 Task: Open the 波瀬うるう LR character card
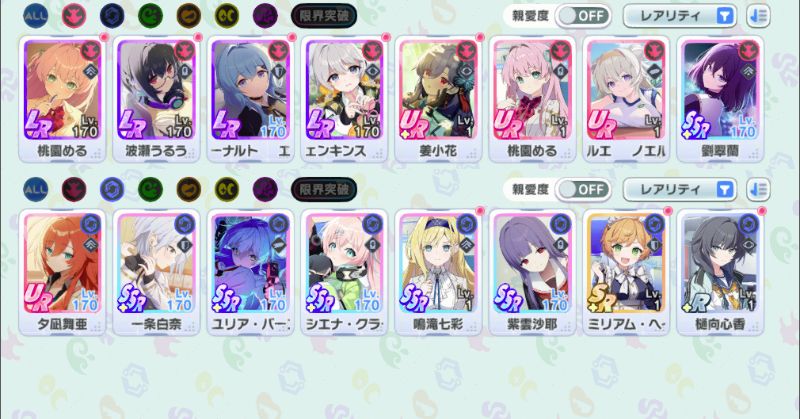156,99
